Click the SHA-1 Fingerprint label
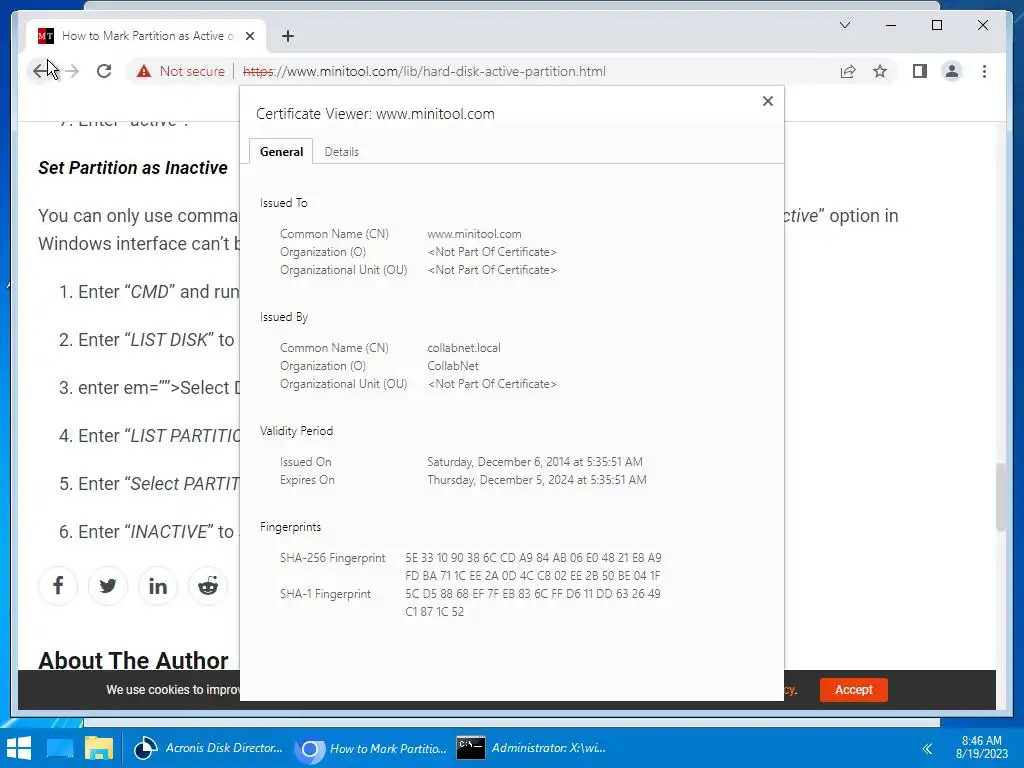1024x768 pixels. [x=325, y=594]
